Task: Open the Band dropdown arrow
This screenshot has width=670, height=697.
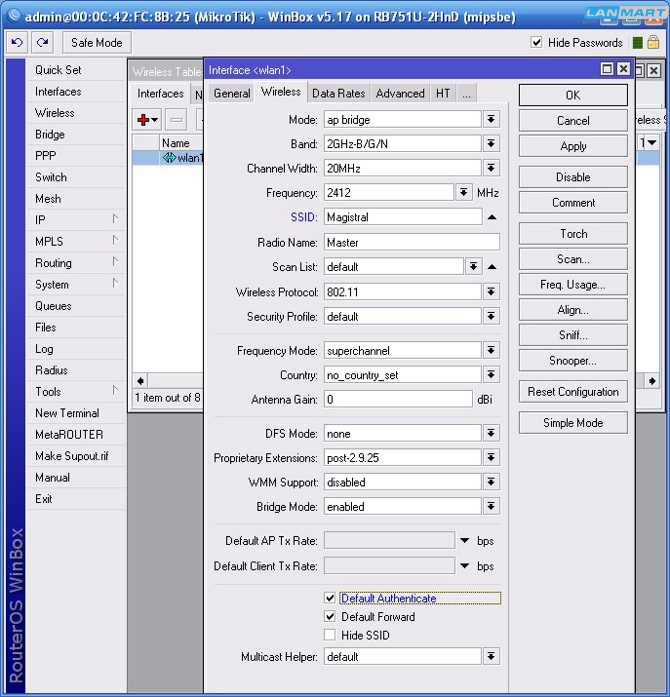Action: pos(491,144)
